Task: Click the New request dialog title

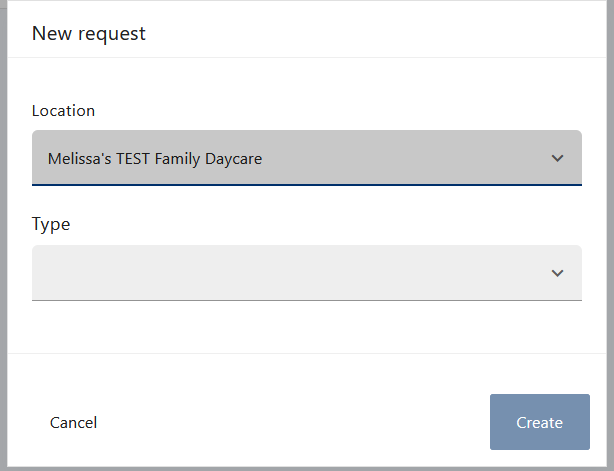Action: 89,34
